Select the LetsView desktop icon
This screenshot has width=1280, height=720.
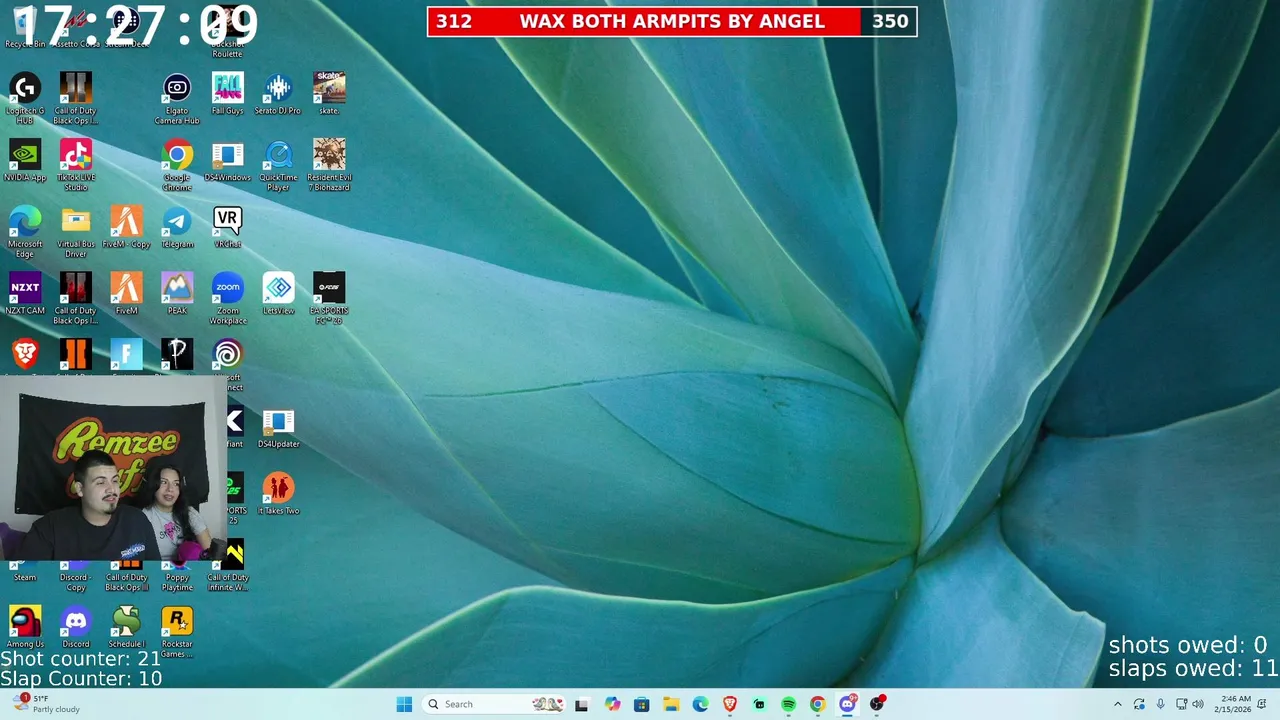pos(278,294)
